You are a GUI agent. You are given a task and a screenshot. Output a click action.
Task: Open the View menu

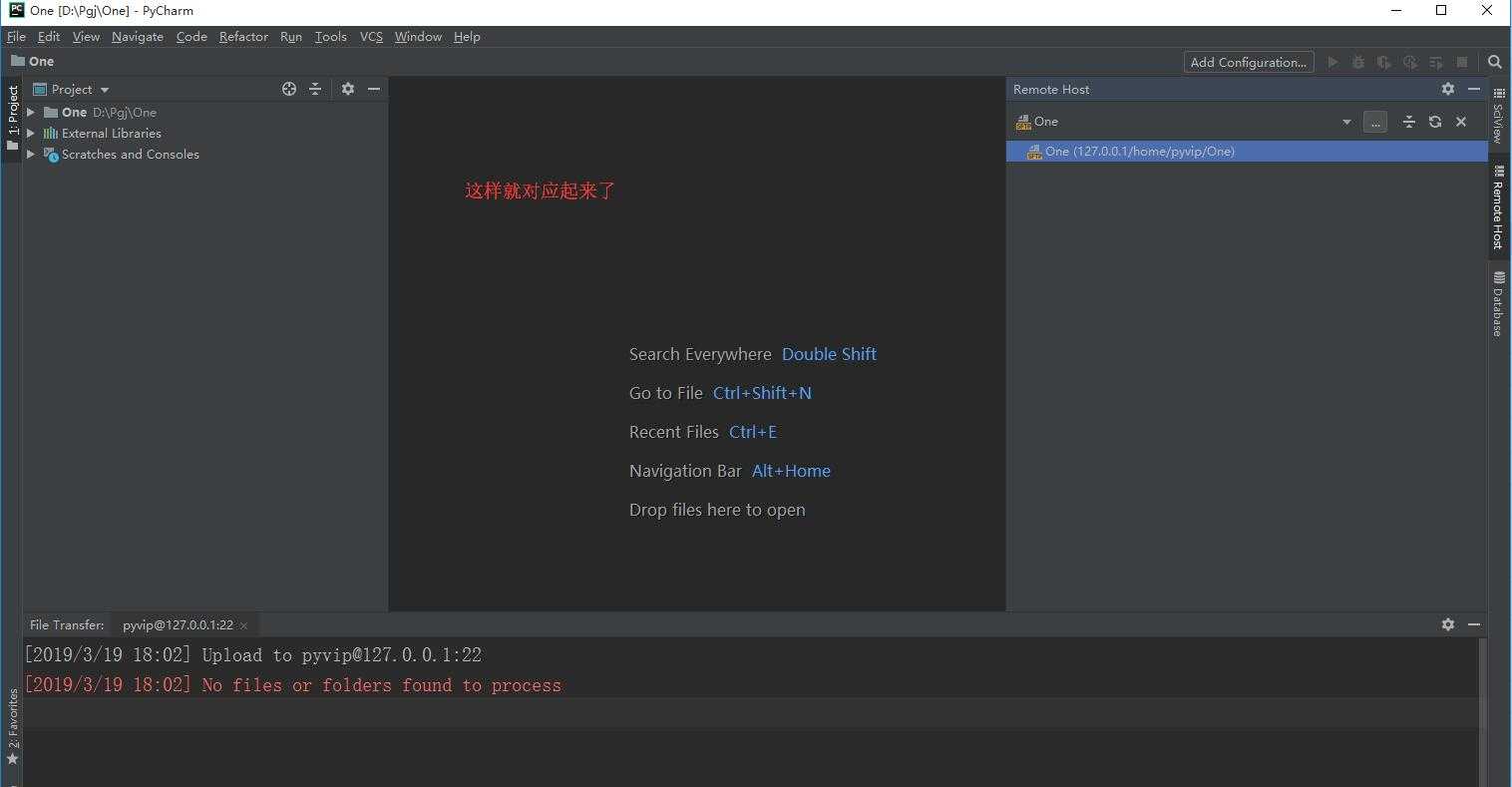(86, 37)
